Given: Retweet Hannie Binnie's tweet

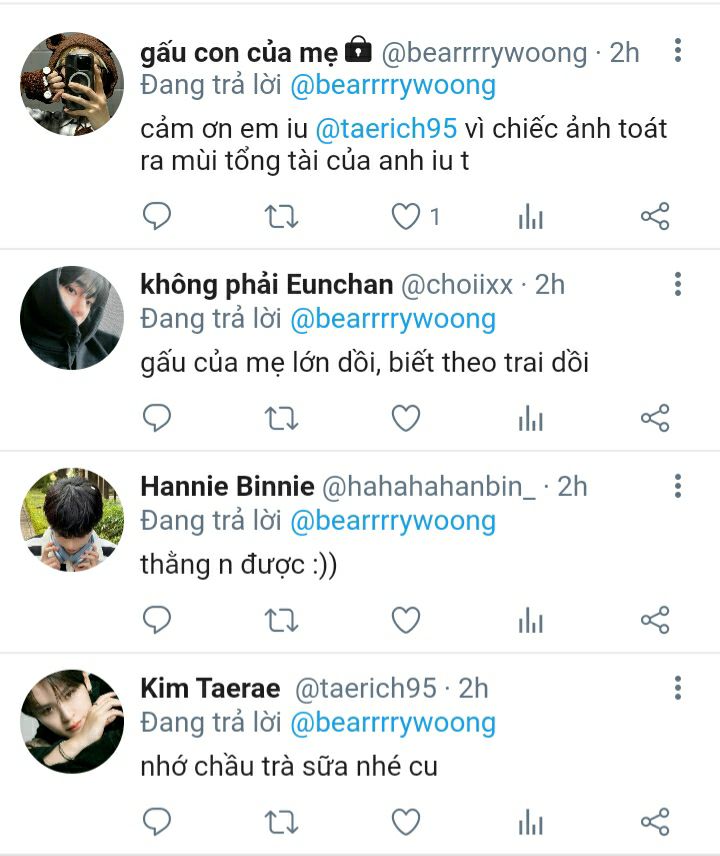Looking at the screenshot, I should coord(281,620).
